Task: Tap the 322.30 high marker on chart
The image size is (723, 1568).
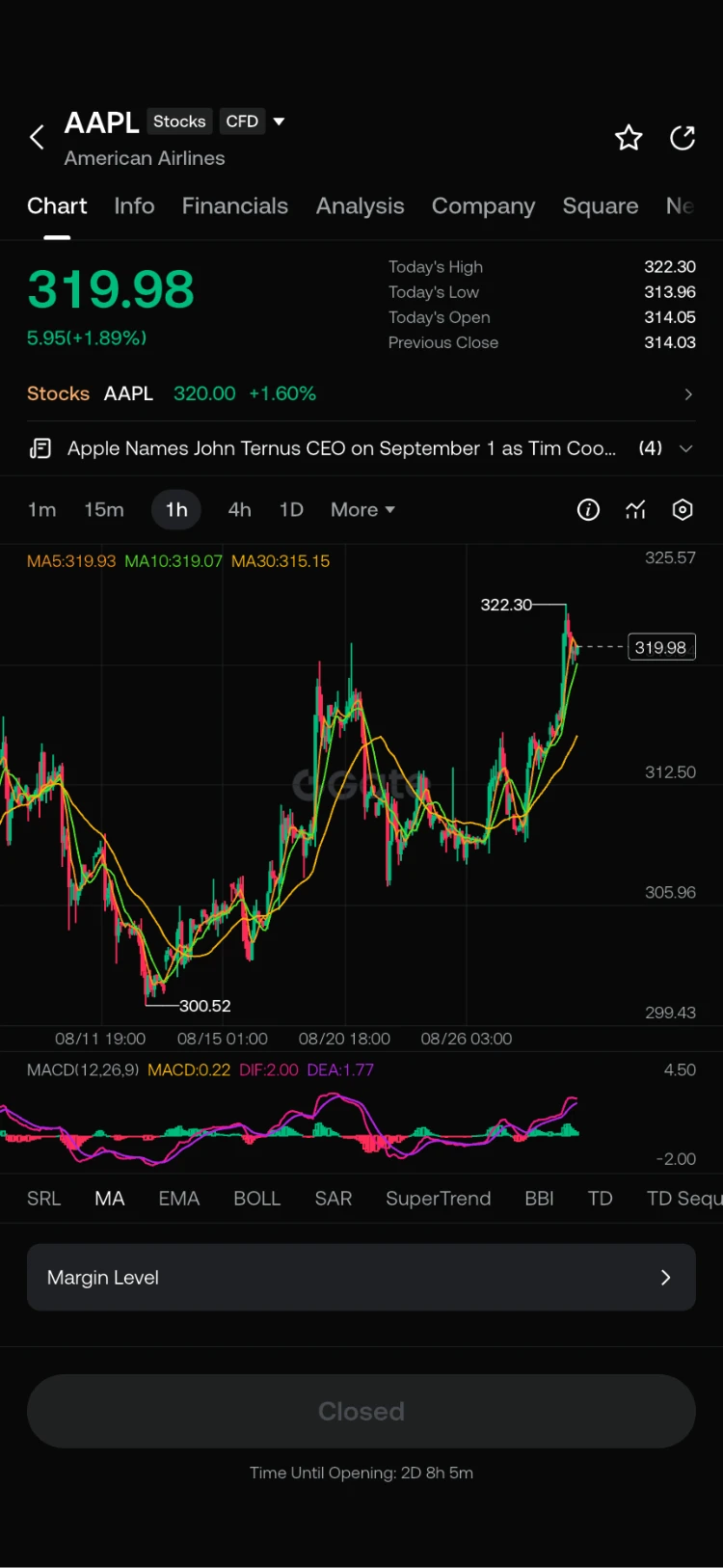Action: [506, 605]
